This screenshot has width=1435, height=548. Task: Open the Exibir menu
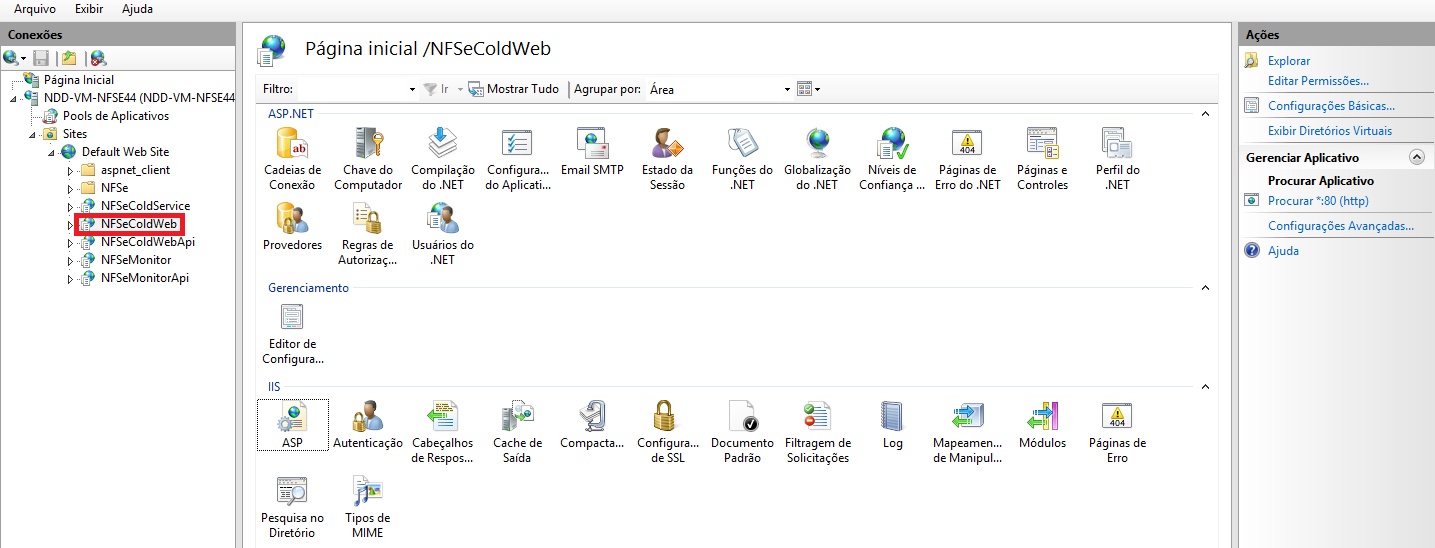pyautogui.click(x=89, y=9)
